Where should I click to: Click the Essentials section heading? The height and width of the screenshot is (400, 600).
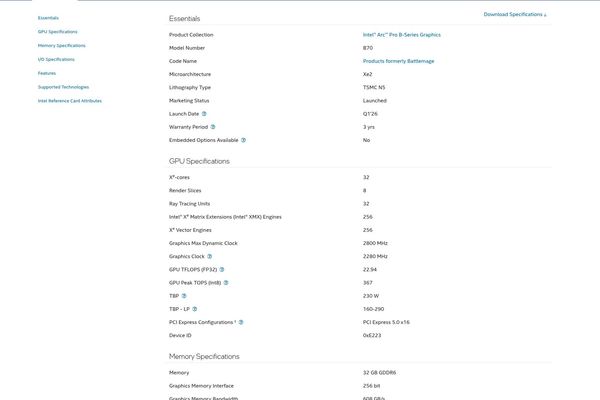click(184, 18)
